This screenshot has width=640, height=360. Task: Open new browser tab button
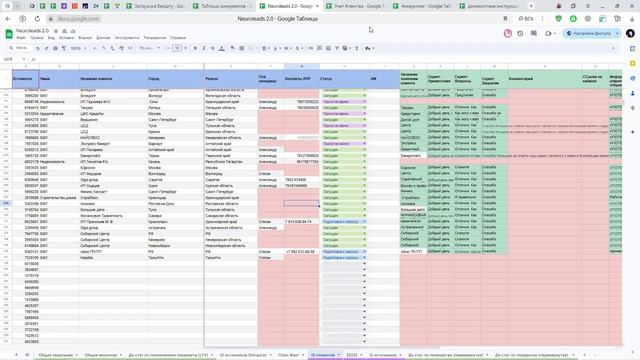531,6
